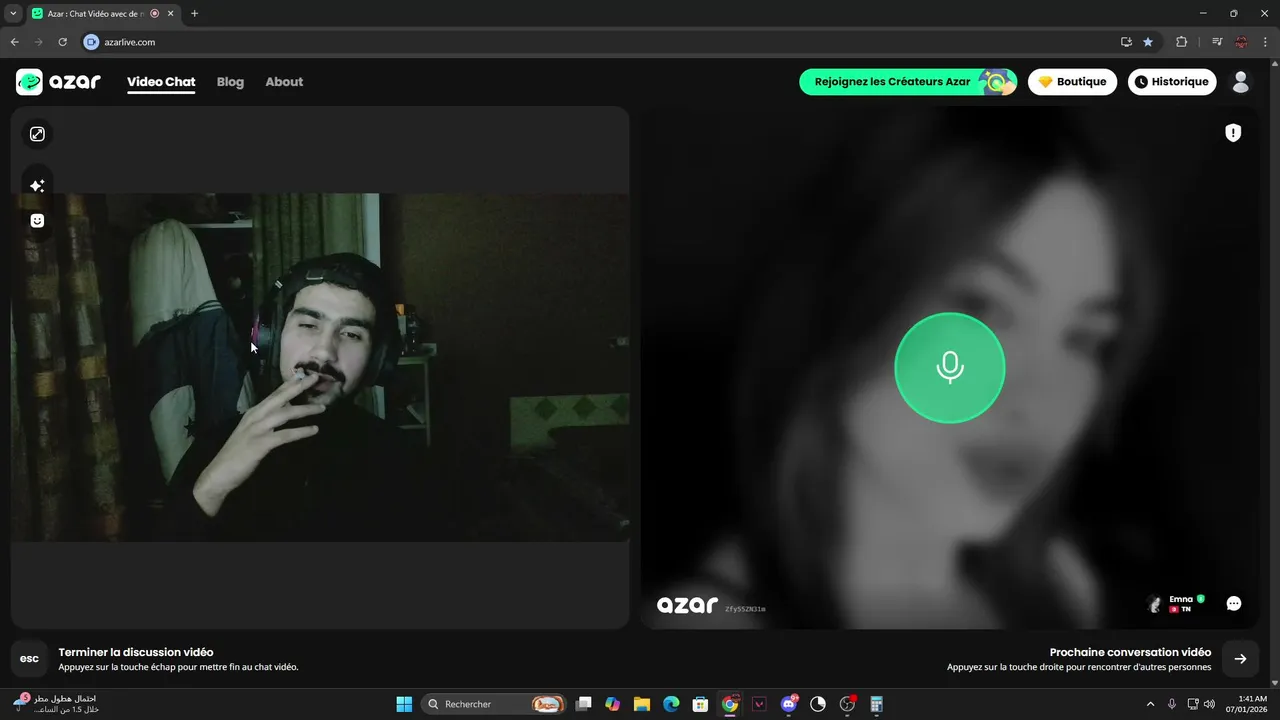Open Historique chat history

[x=1172, y=82]
